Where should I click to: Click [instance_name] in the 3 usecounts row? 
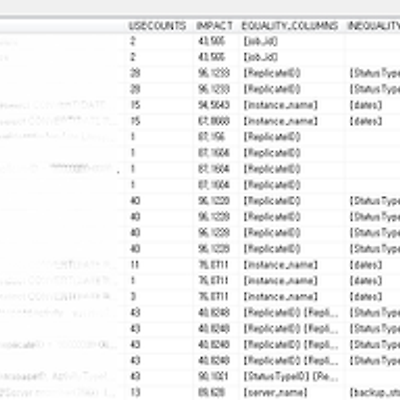pos(280,297)
